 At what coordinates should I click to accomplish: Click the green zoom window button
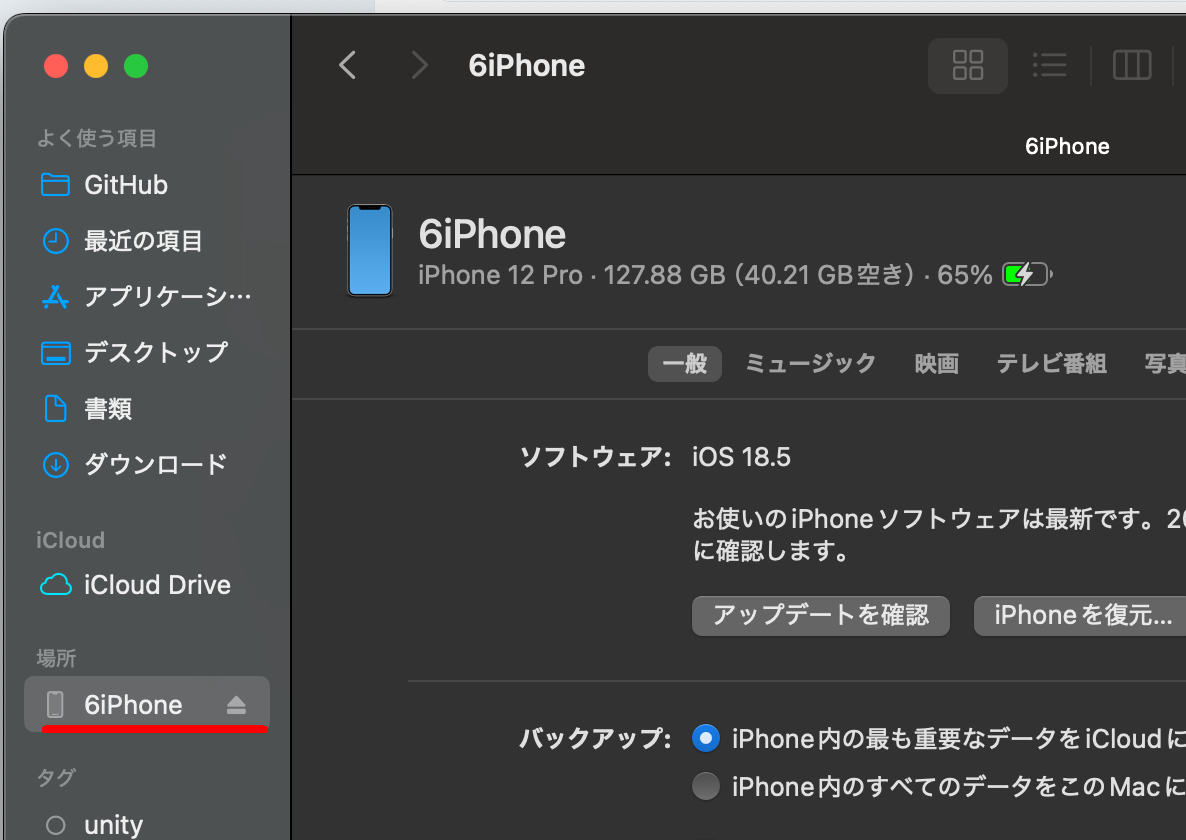coord(136,66)
